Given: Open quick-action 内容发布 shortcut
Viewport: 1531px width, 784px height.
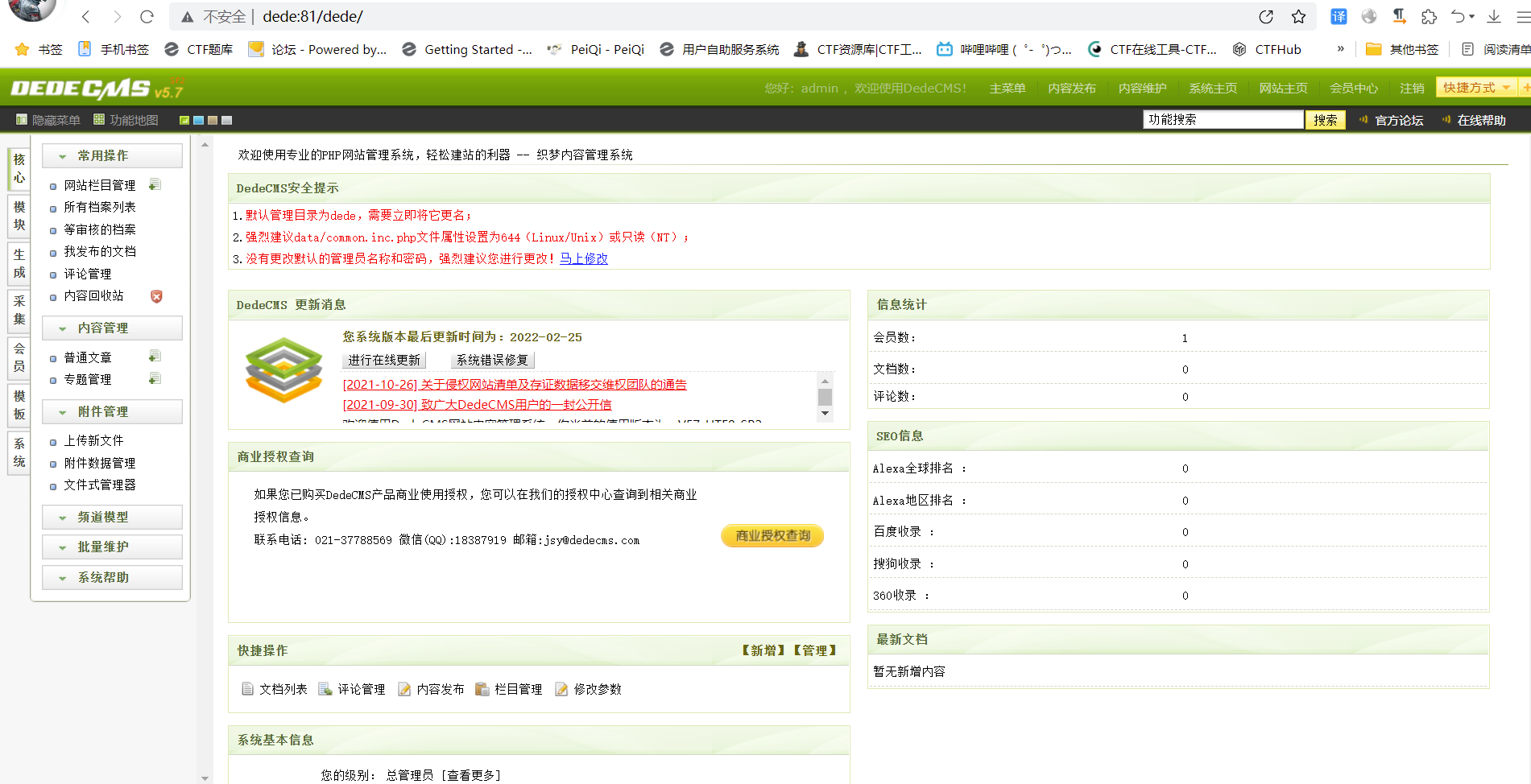Looking at the screenshot, I should click(432, 689).
